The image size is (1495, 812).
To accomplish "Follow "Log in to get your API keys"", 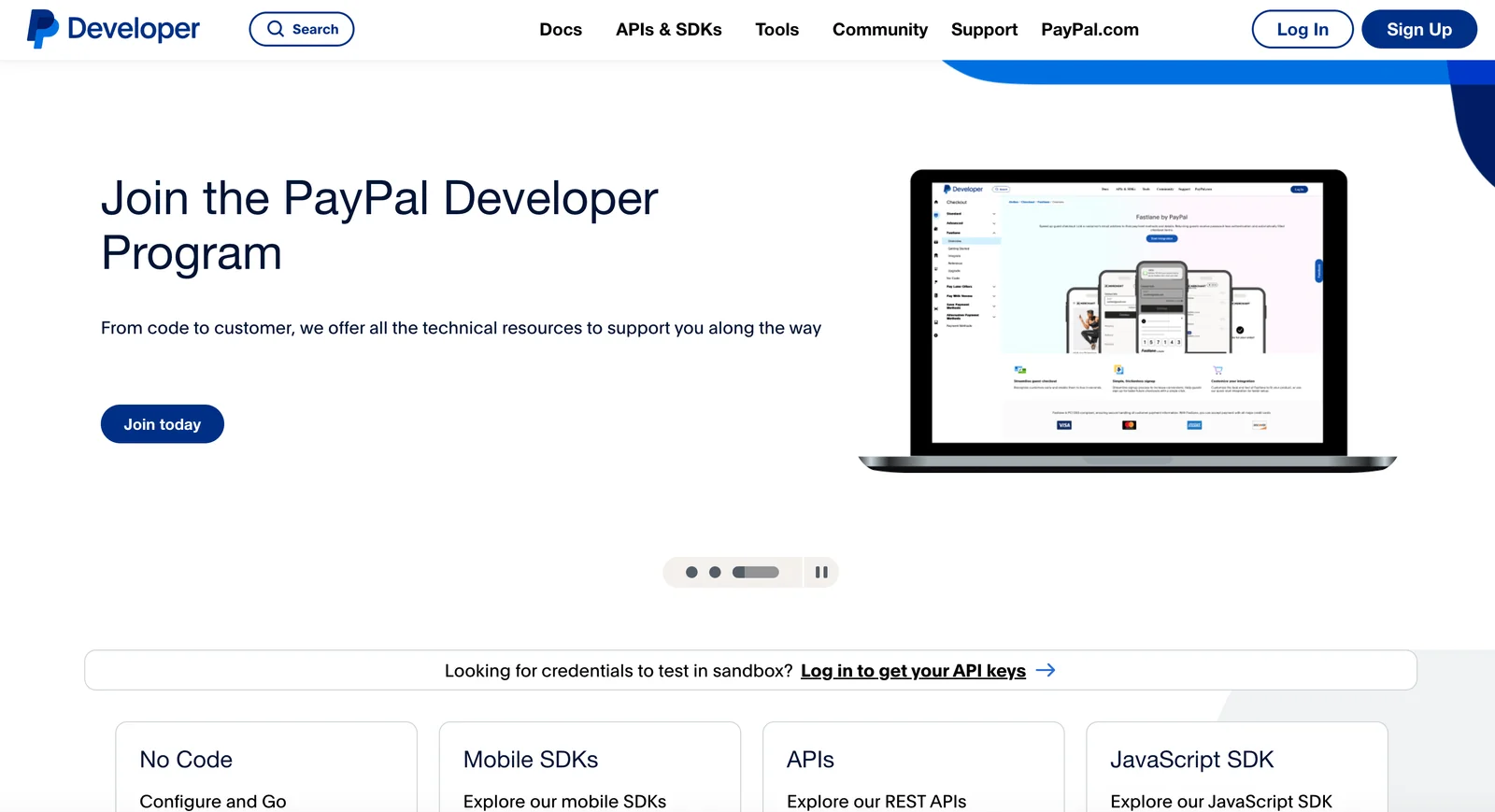I will coord(913,671).
